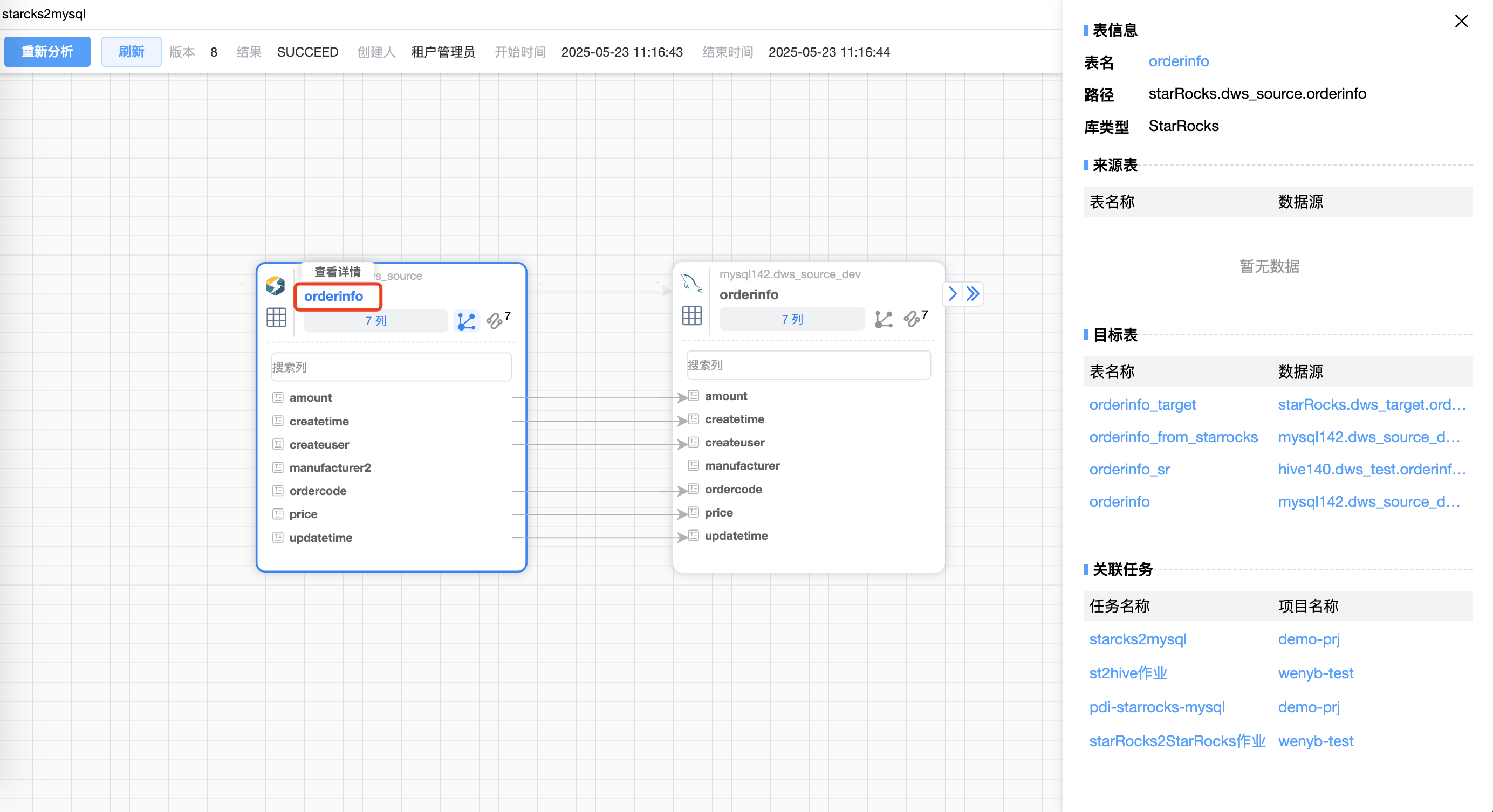Open the pdi-starrocks-mysql related task link
Image resolution: width=1493 pixels, height=812 pixels.
pos(1157,707)
